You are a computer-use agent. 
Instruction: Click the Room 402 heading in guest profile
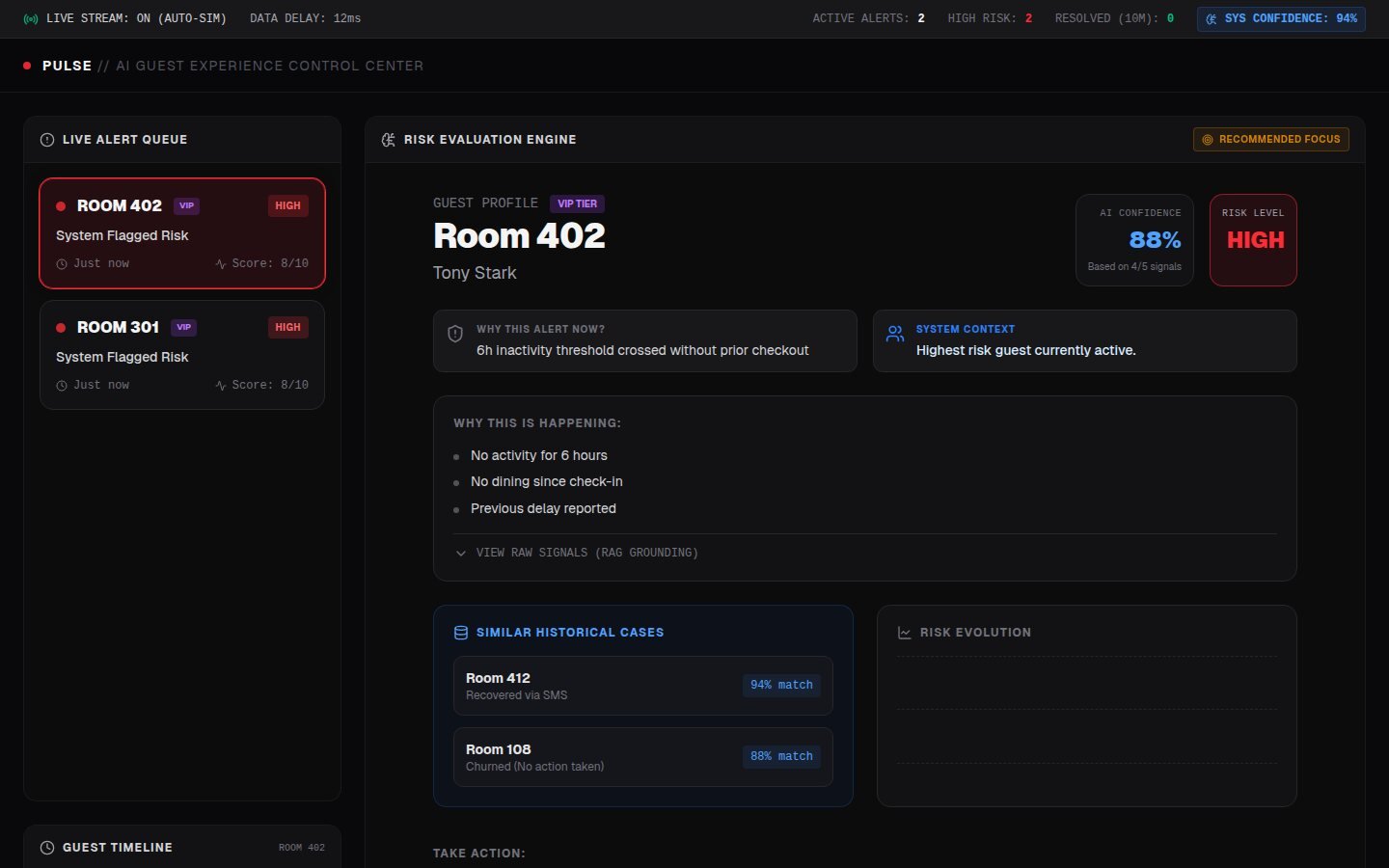(x=519, y=236)
